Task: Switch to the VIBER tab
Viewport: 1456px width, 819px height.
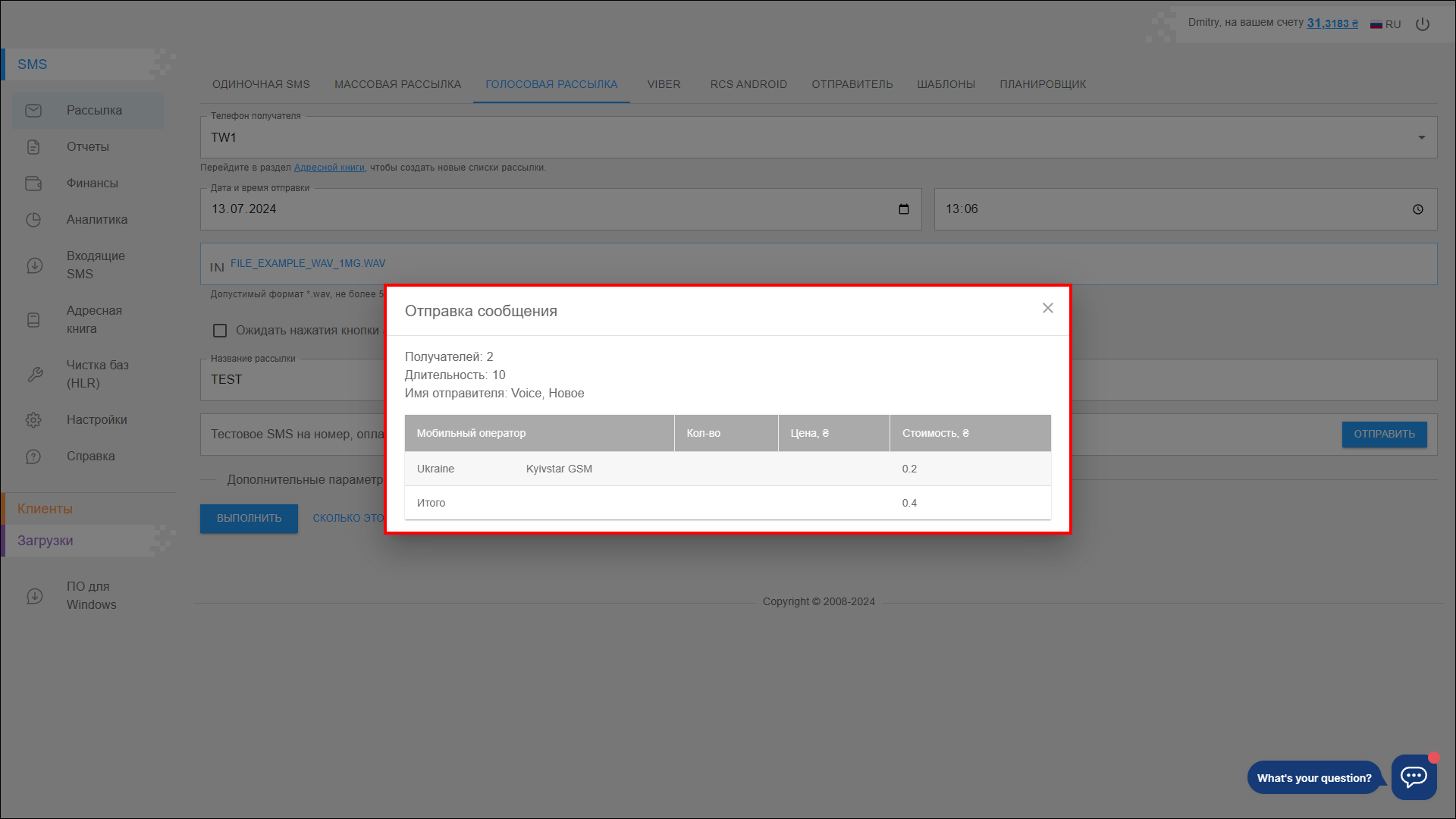Action: pos(664,84)
